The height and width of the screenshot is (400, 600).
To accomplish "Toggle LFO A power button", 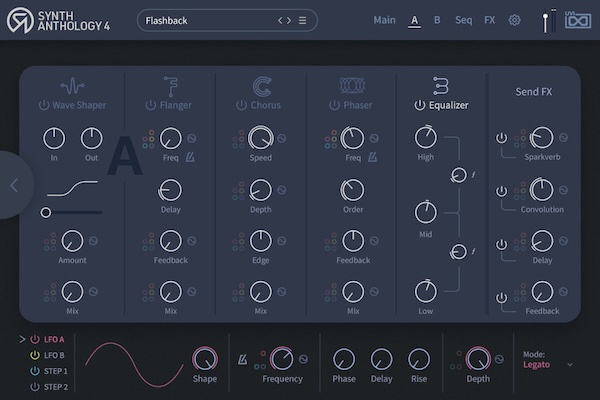I will point(35,339).
